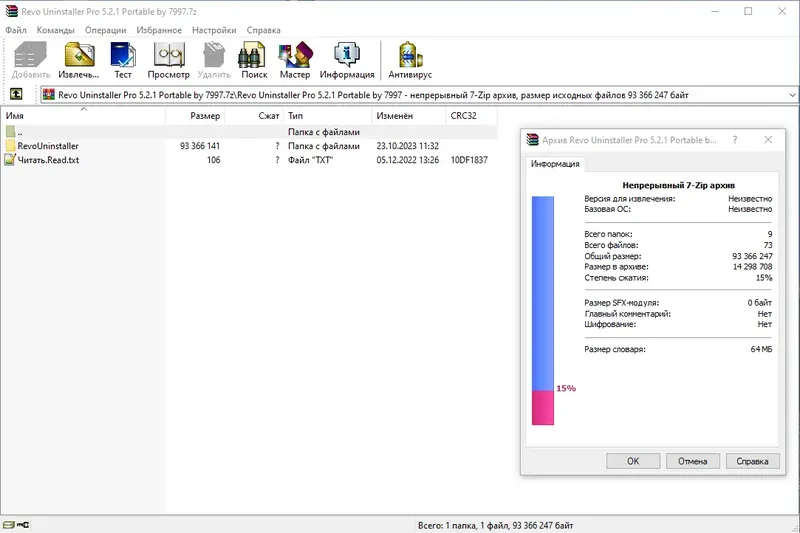The height and width of the screenshot is (533, 800).
Task: Show archive Информация icon in toolbar
Action: coord(347,60)
